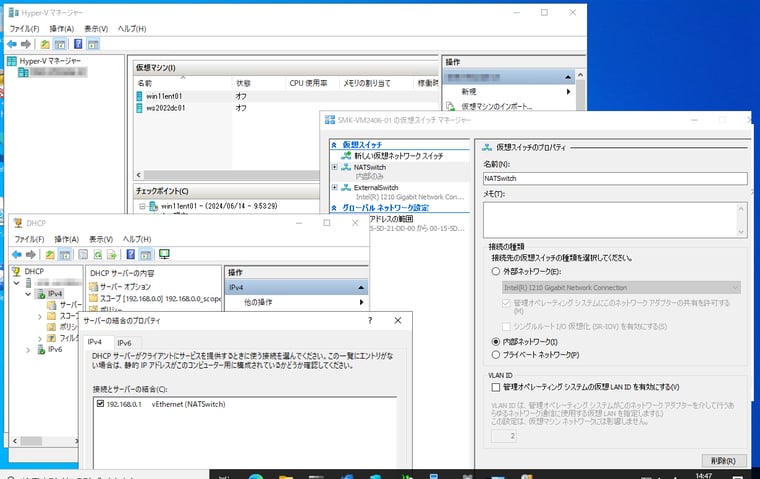Select ExternalSwitch in virtual switch list
Image resolution: width=760 pixels, height=479 pixels.
pos(376,188)
